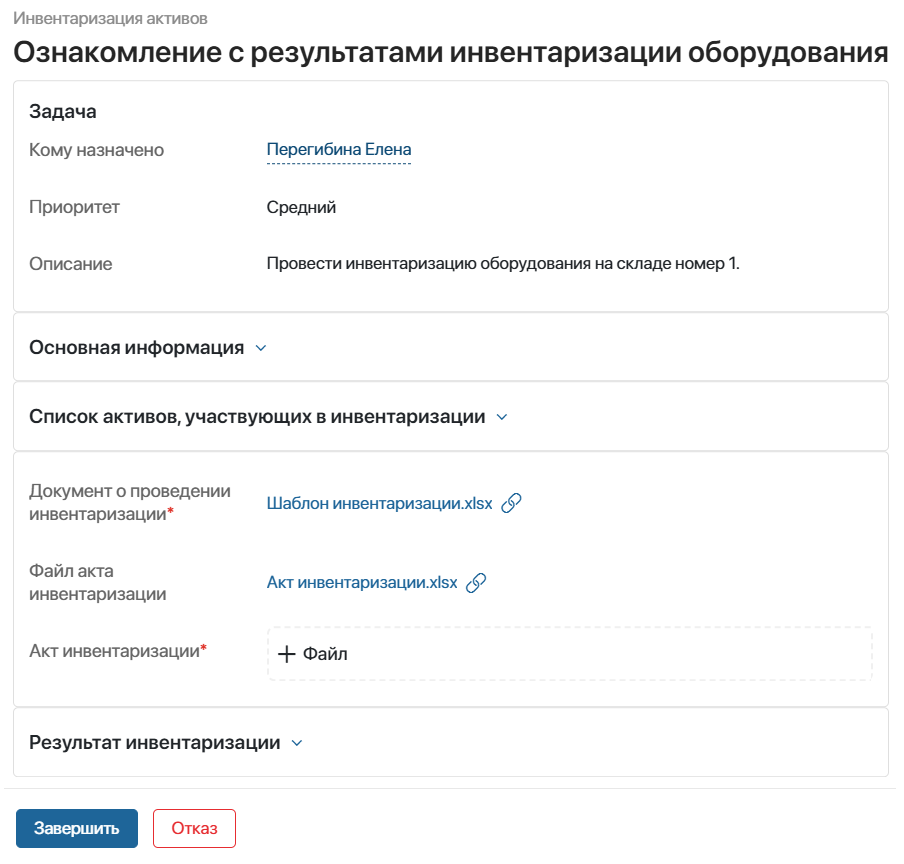The width and height of the screenshot is (904, 864).
Task: Click link icon next to Шаблон инвентаризации.xlsx
Action: pyautogui.click(x=511, y=503)
